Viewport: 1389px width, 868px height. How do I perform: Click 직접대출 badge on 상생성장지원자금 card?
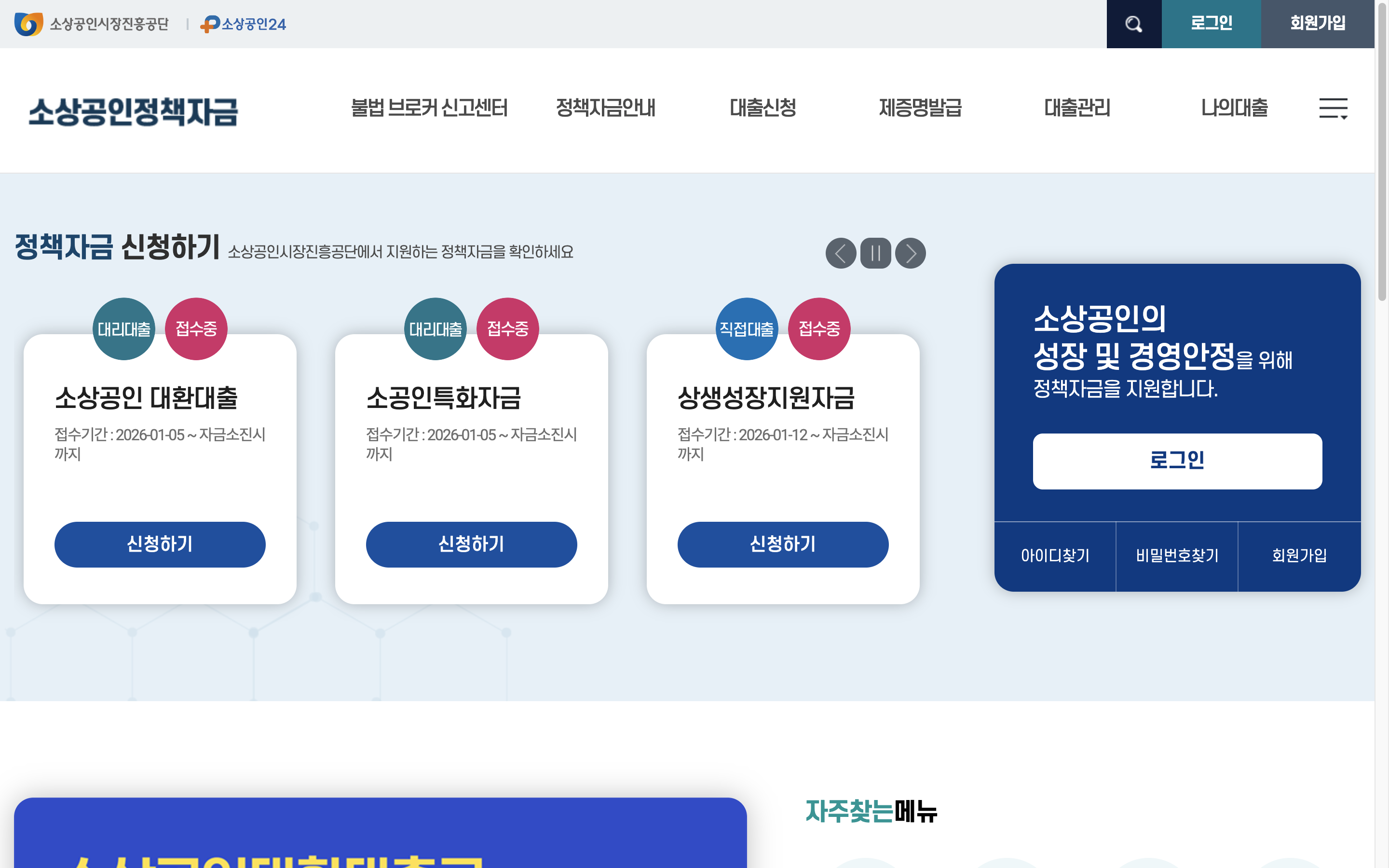tap(747, 329)
